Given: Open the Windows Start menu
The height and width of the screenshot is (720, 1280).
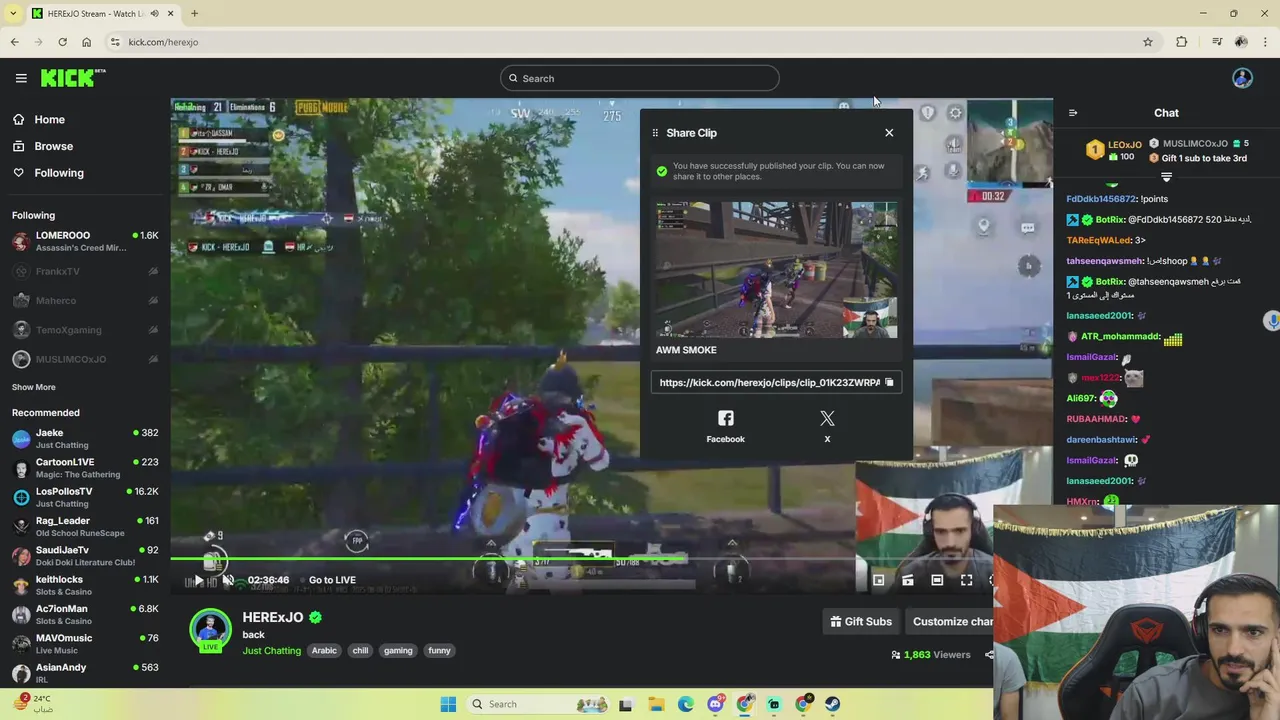Looking at the screenshot, I should tap(448, 704).
